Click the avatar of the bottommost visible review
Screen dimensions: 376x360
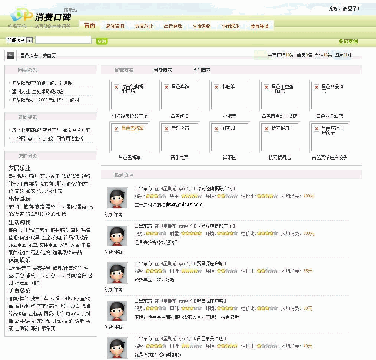coord(117,348)
